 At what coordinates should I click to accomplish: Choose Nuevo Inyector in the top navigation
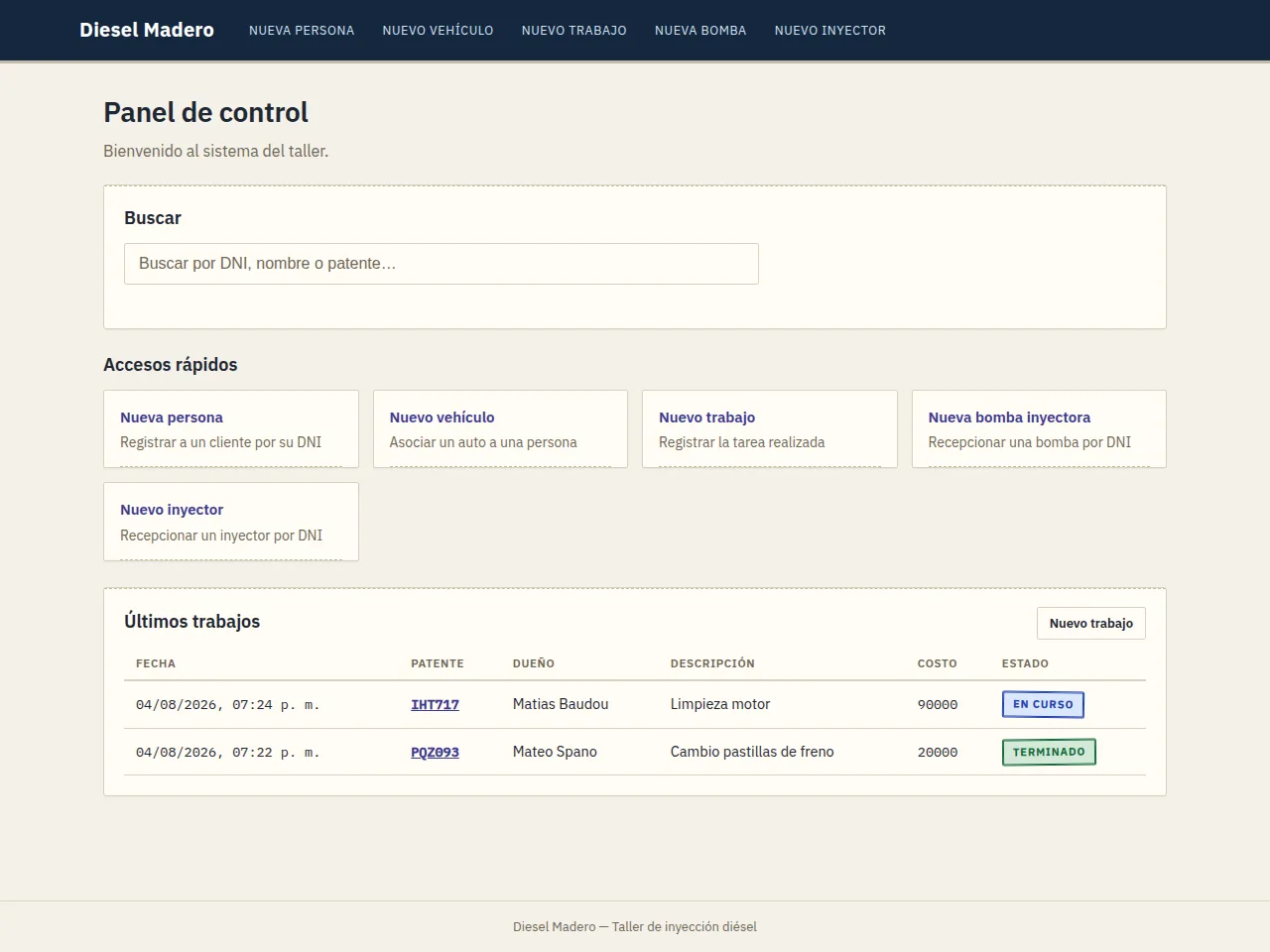(x=830, y=31)
